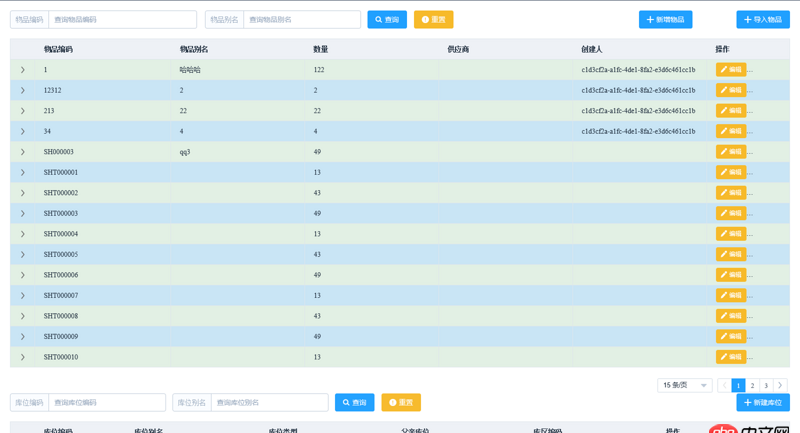Click the 数量 column header
800x433 pixels.
[x=320, y=49]
